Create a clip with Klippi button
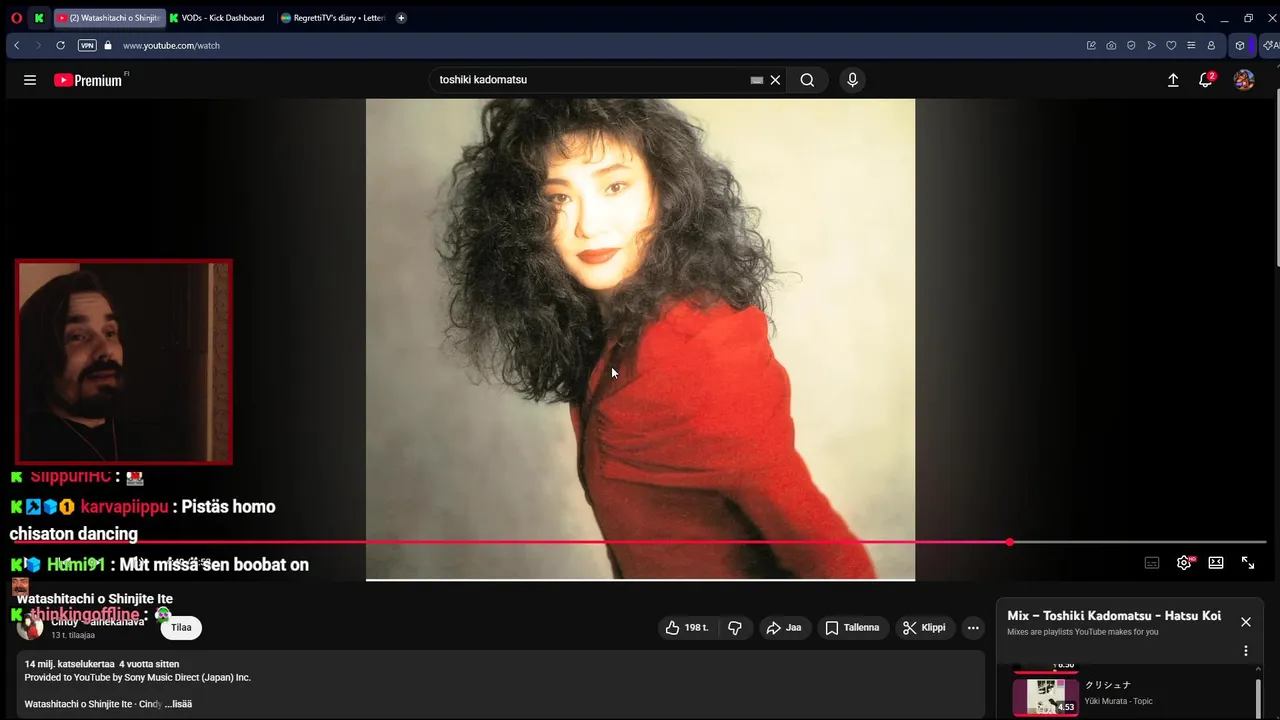1280x720 pixels. [x=924, y=628]
